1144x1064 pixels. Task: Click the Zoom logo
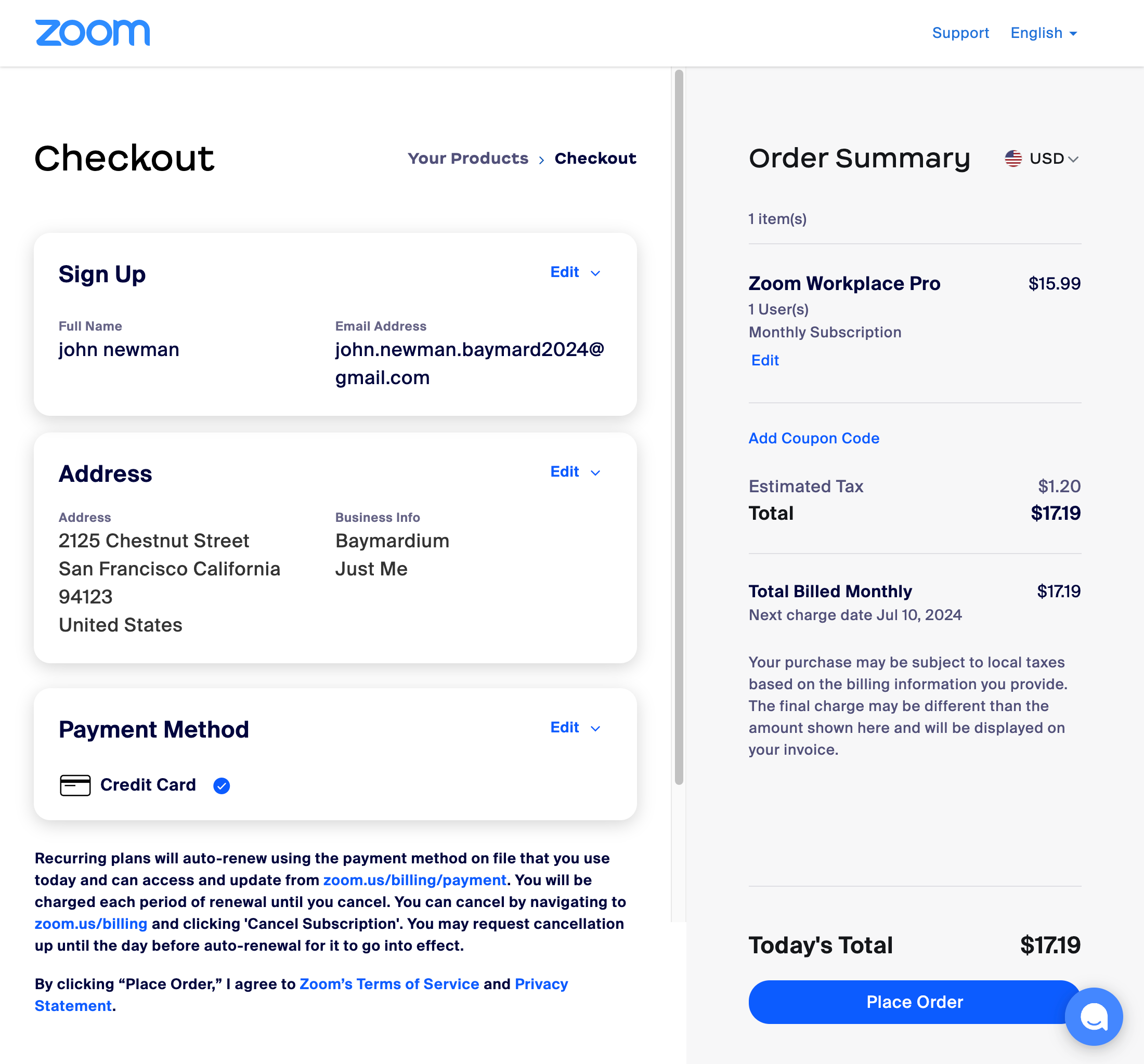(93, 33)
